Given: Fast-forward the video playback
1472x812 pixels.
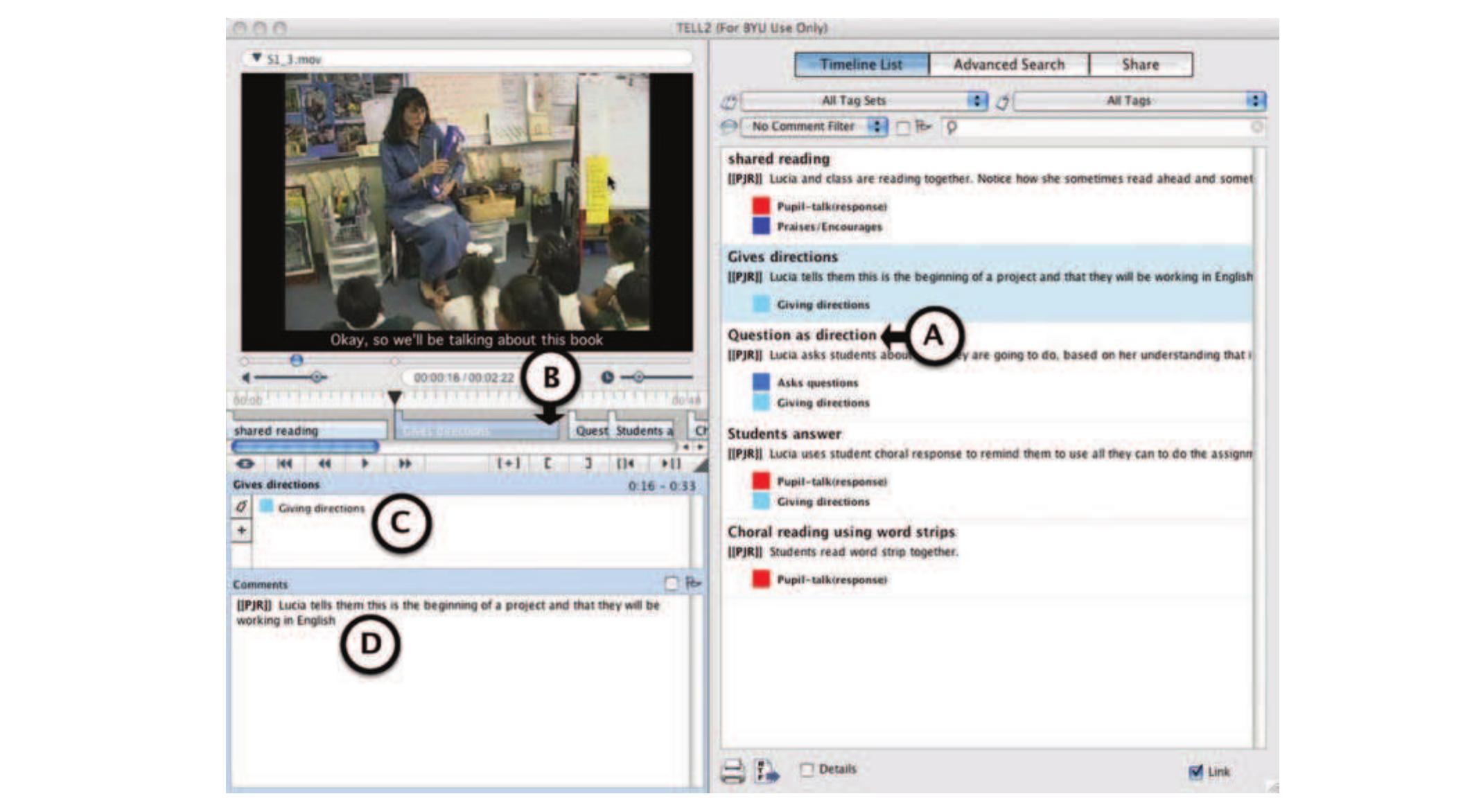Looking at the screenshot, I should pyautogui.click(x=405, y=464).
